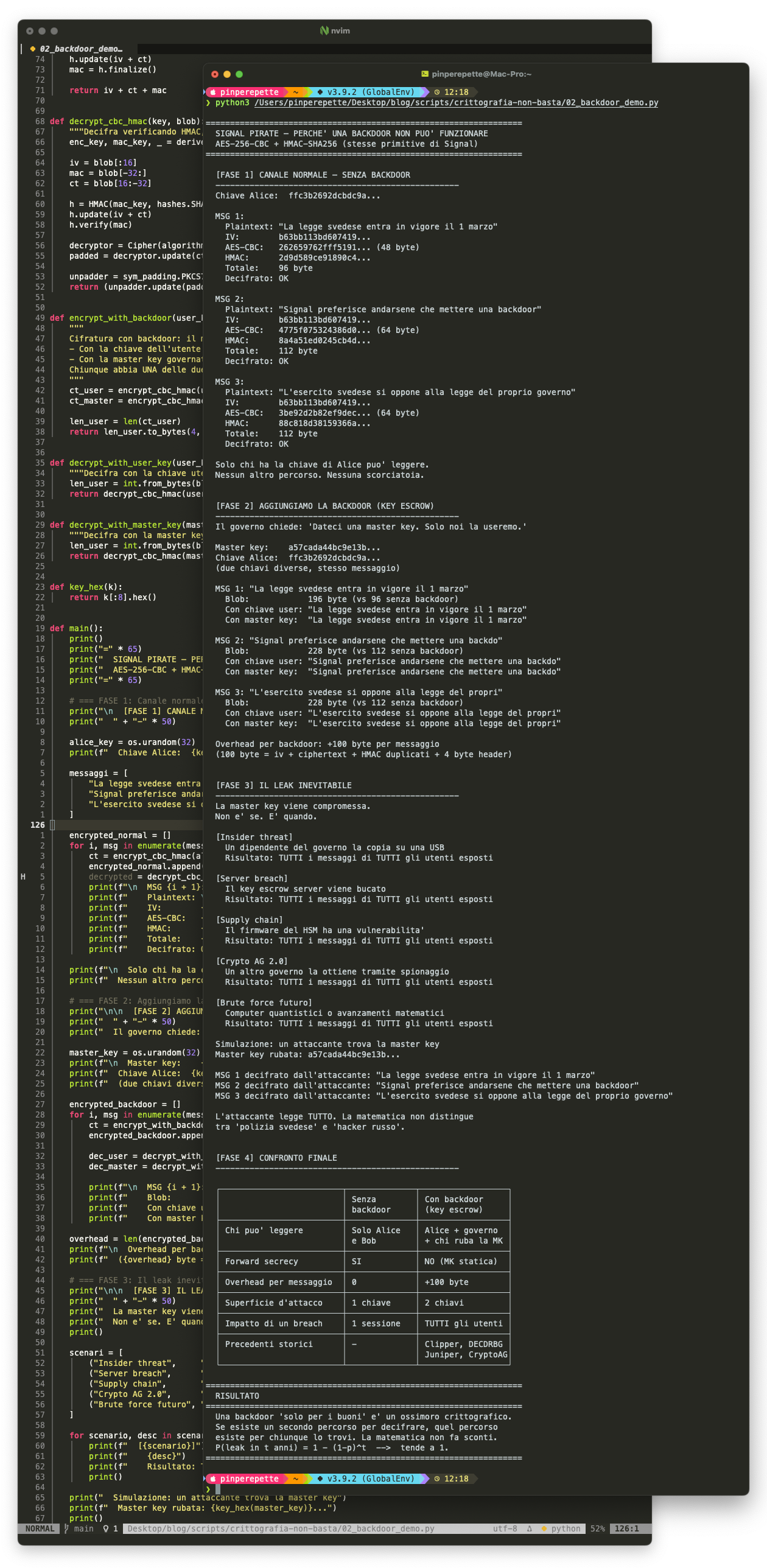767x1568 pixels.
Task: Maximize the terminal with green button
Action: pyautogui.click(x=239, y=74)
